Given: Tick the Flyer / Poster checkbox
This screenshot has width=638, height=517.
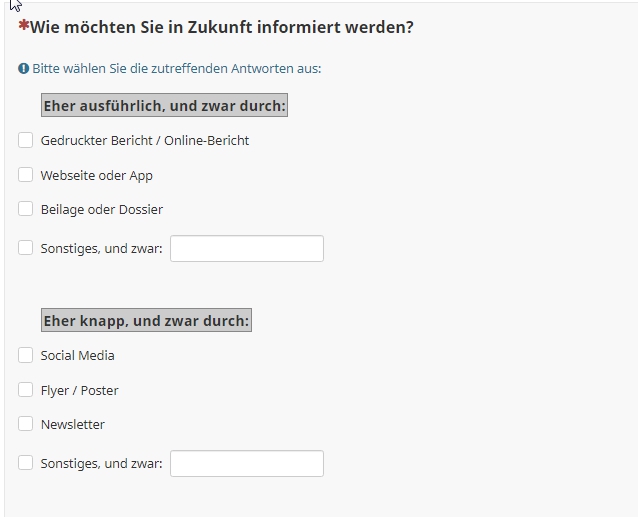Looking at the screenshot, I should point(25,390).
